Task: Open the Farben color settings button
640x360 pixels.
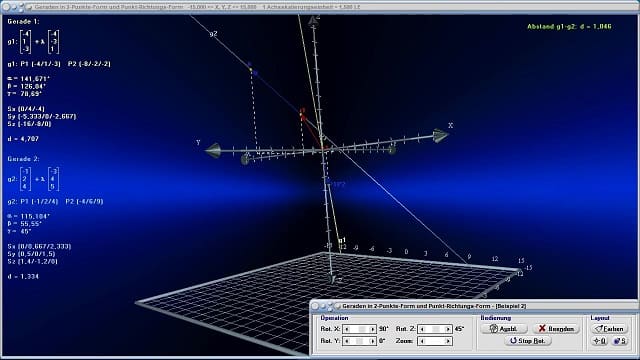Action: [x=609, y=329]
